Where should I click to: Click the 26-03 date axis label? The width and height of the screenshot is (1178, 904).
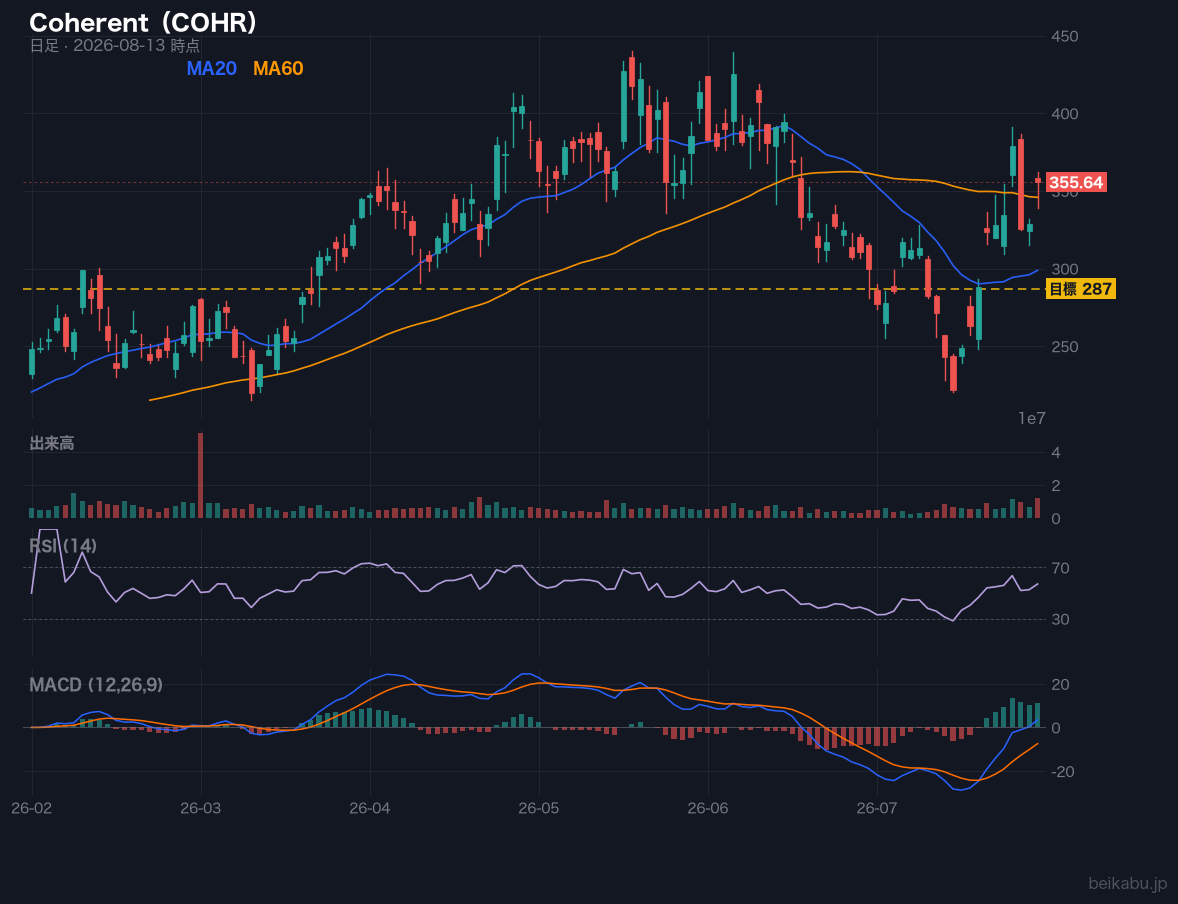tap(201, 809)
